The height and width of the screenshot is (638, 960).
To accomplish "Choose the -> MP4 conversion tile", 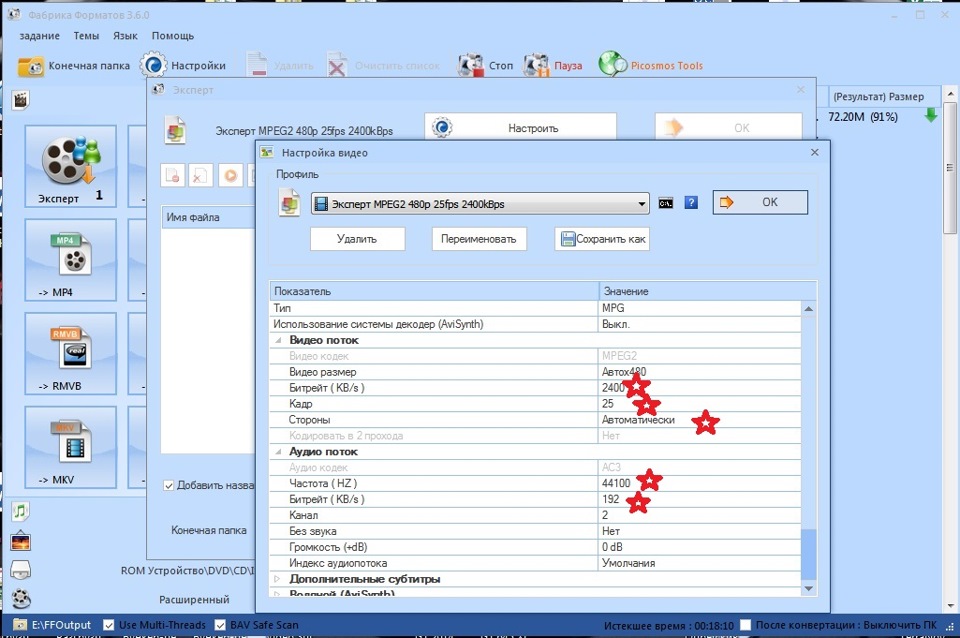I will coord(70,260).
